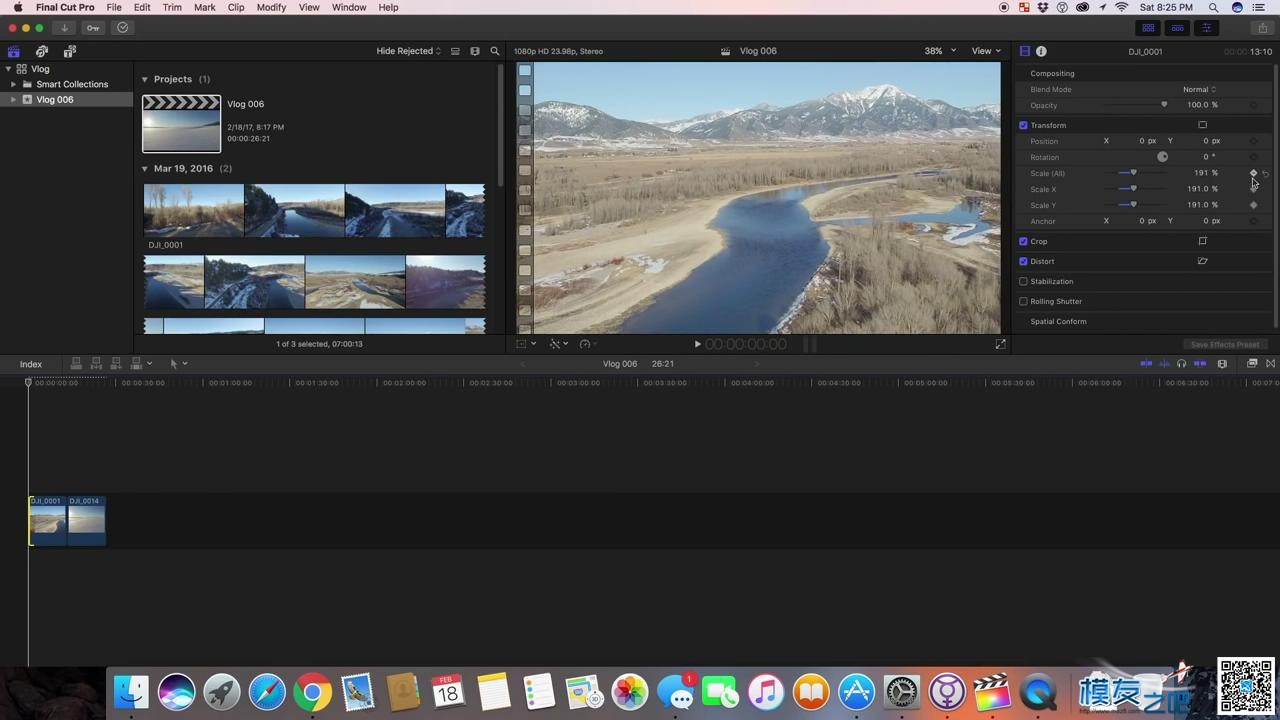Screen dimensions: 1280x720
Task: Collapse the Mar 19, 2016 section
Action: 145,169
